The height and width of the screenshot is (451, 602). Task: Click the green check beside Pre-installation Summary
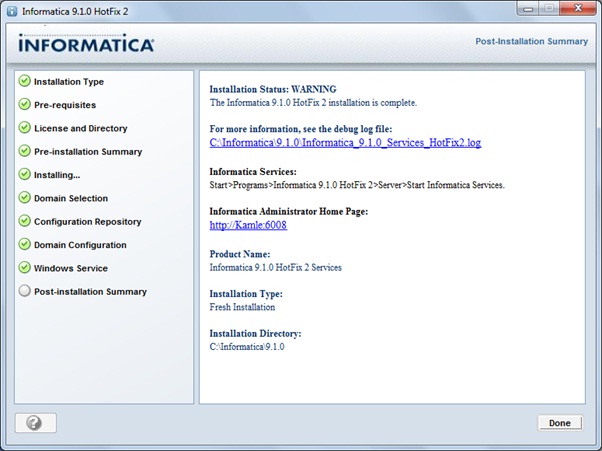tap(25, 151)
